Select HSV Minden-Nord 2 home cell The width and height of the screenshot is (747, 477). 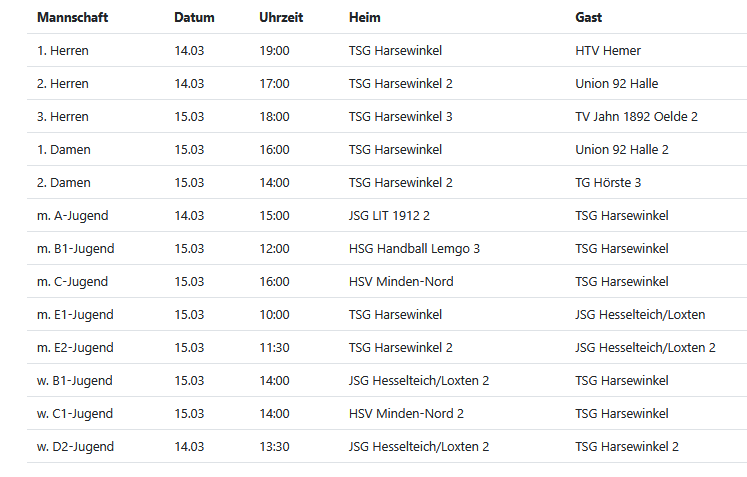point(406,414)
